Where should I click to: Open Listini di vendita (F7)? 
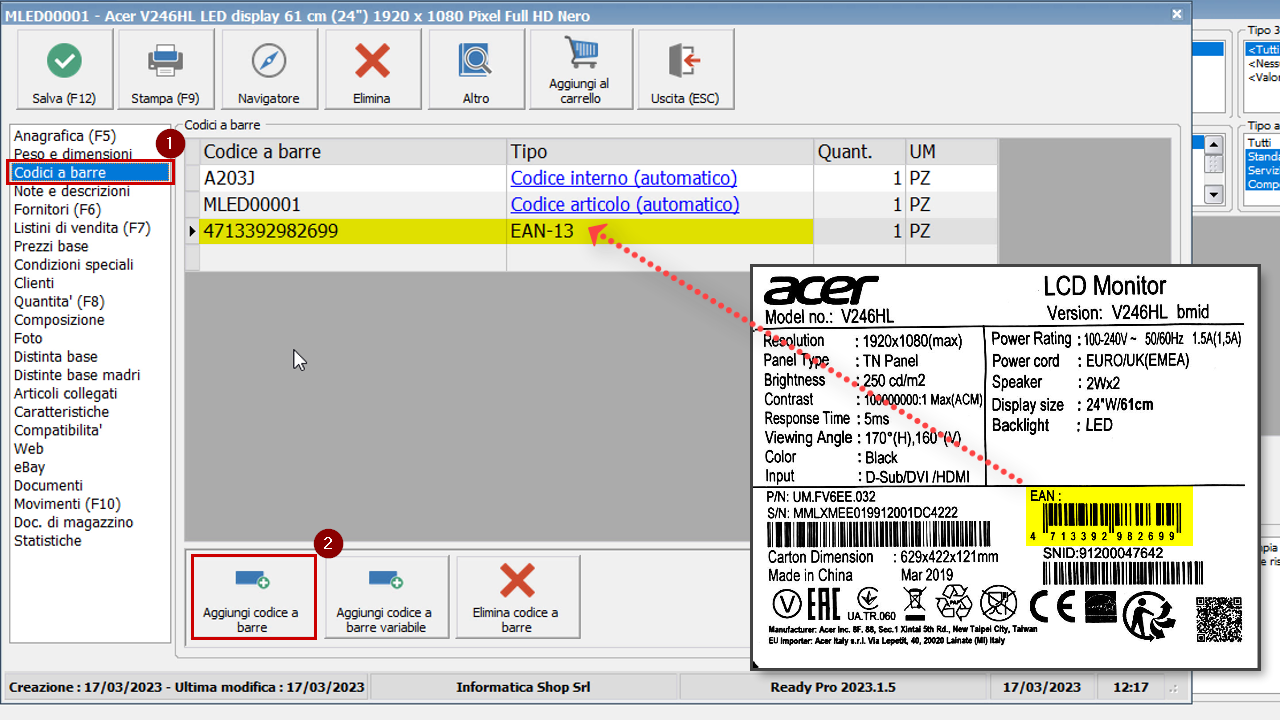pos(82,228)
